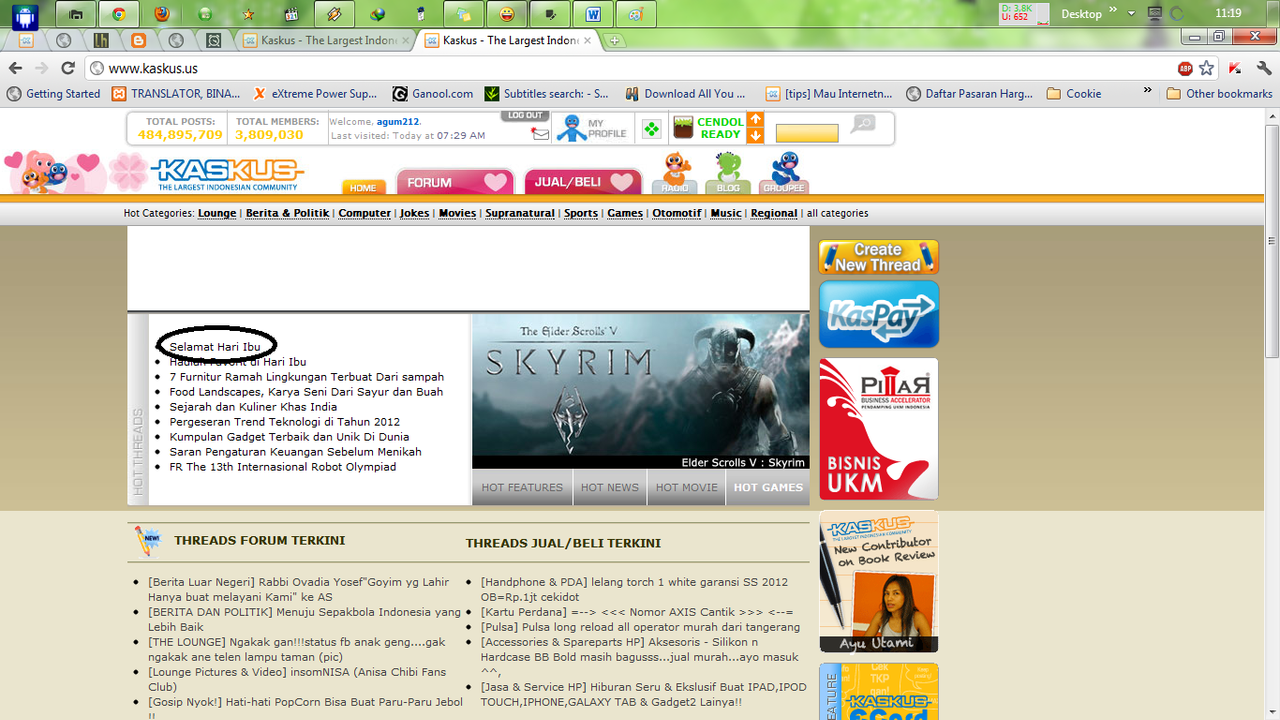Open the Paint palette taskbar icon

636,14
